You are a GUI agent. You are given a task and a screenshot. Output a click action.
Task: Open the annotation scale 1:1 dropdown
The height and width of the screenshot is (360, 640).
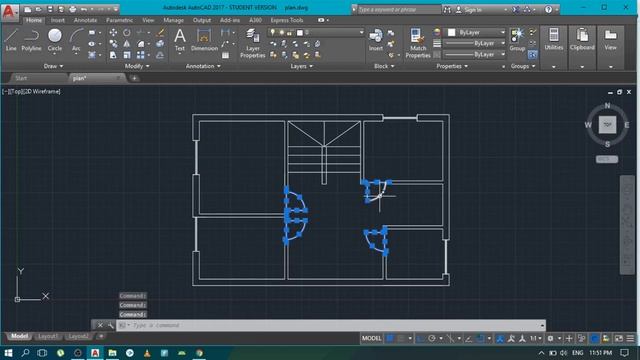(x=536, y=338)
